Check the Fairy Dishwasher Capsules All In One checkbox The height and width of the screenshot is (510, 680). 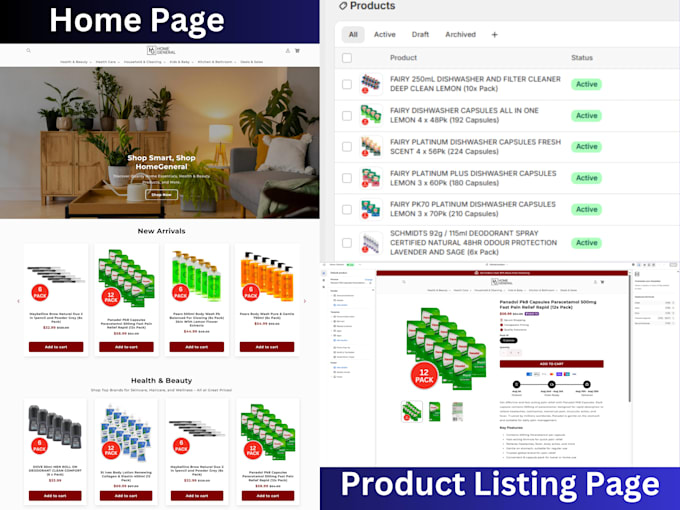pos(347,116)
